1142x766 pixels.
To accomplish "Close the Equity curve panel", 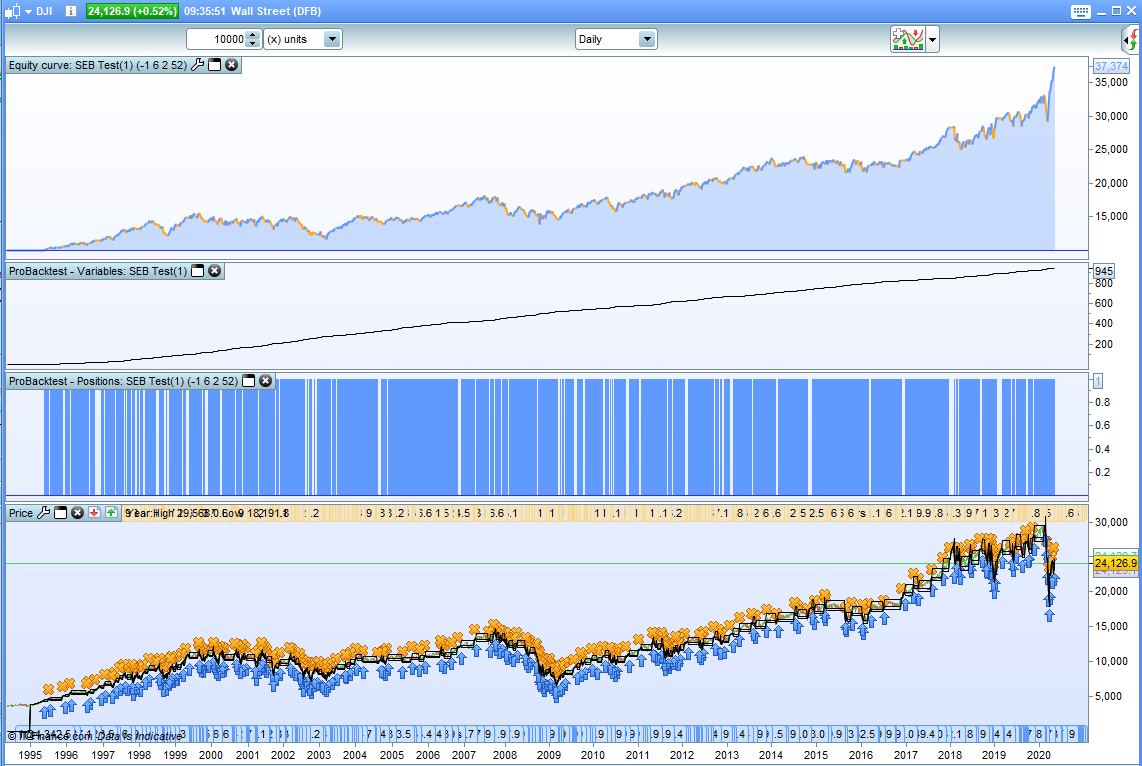I will tap(232, 65).
